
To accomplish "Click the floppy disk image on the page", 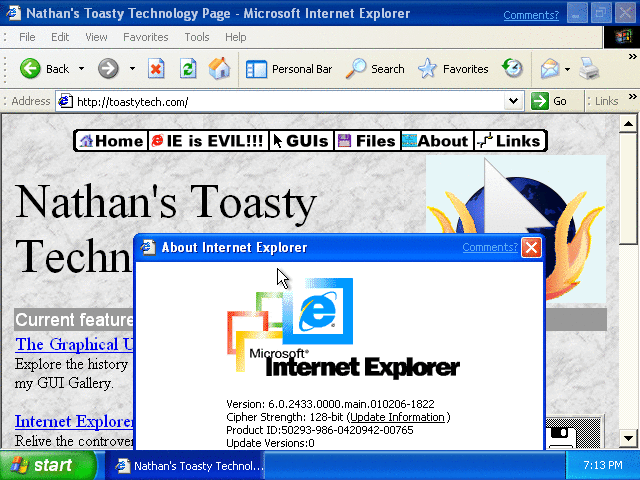I will pos(573,433).
